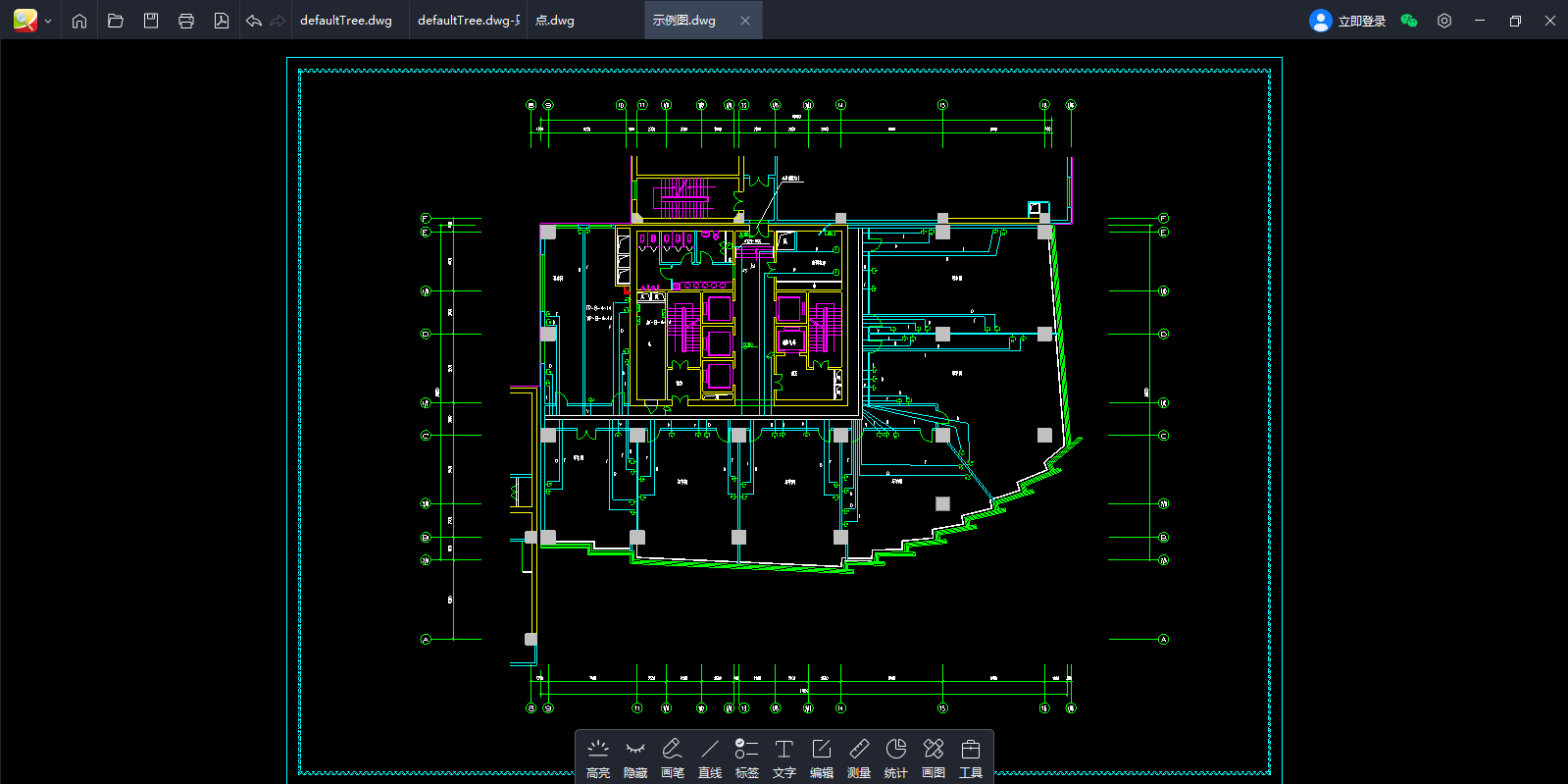The width and height of the screenshot is (1568, 784).
Task: Export drawing to PDF
Action: click(222, 21)
